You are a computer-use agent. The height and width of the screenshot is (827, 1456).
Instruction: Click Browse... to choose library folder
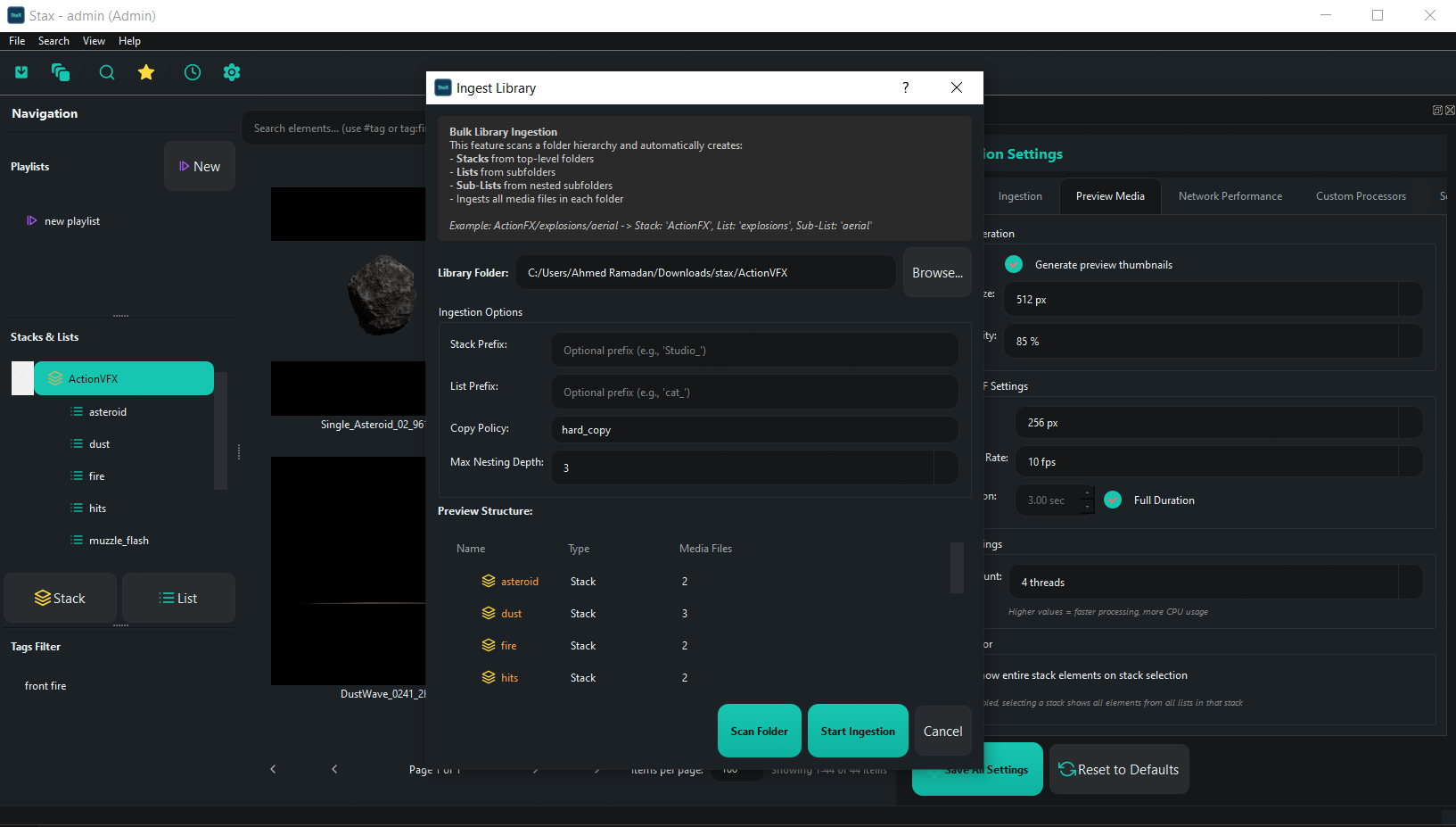(x=936, y=273)
